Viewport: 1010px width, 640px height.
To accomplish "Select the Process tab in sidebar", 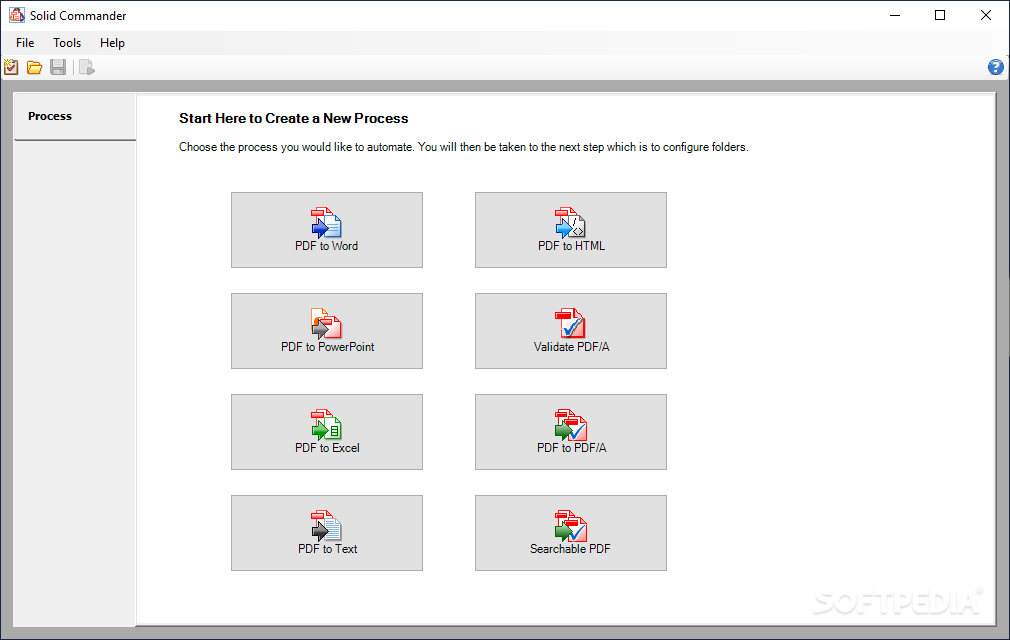I will point(75,117).
